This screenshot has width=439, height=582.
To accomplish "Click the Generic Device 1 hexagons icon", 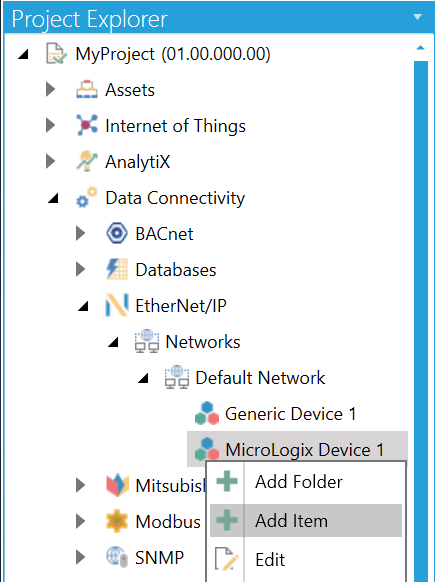I will pos(207,413).
